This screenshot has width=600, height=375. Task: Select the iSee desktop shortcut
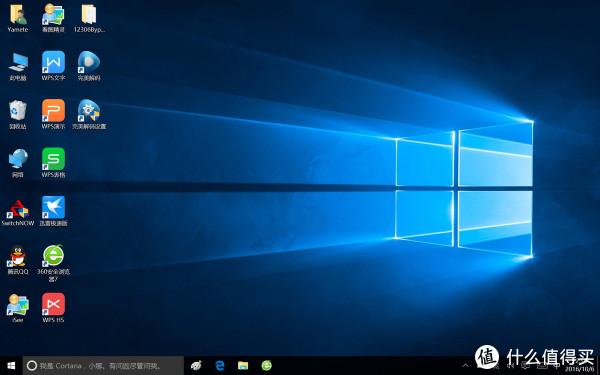click(x=18, y=308)
